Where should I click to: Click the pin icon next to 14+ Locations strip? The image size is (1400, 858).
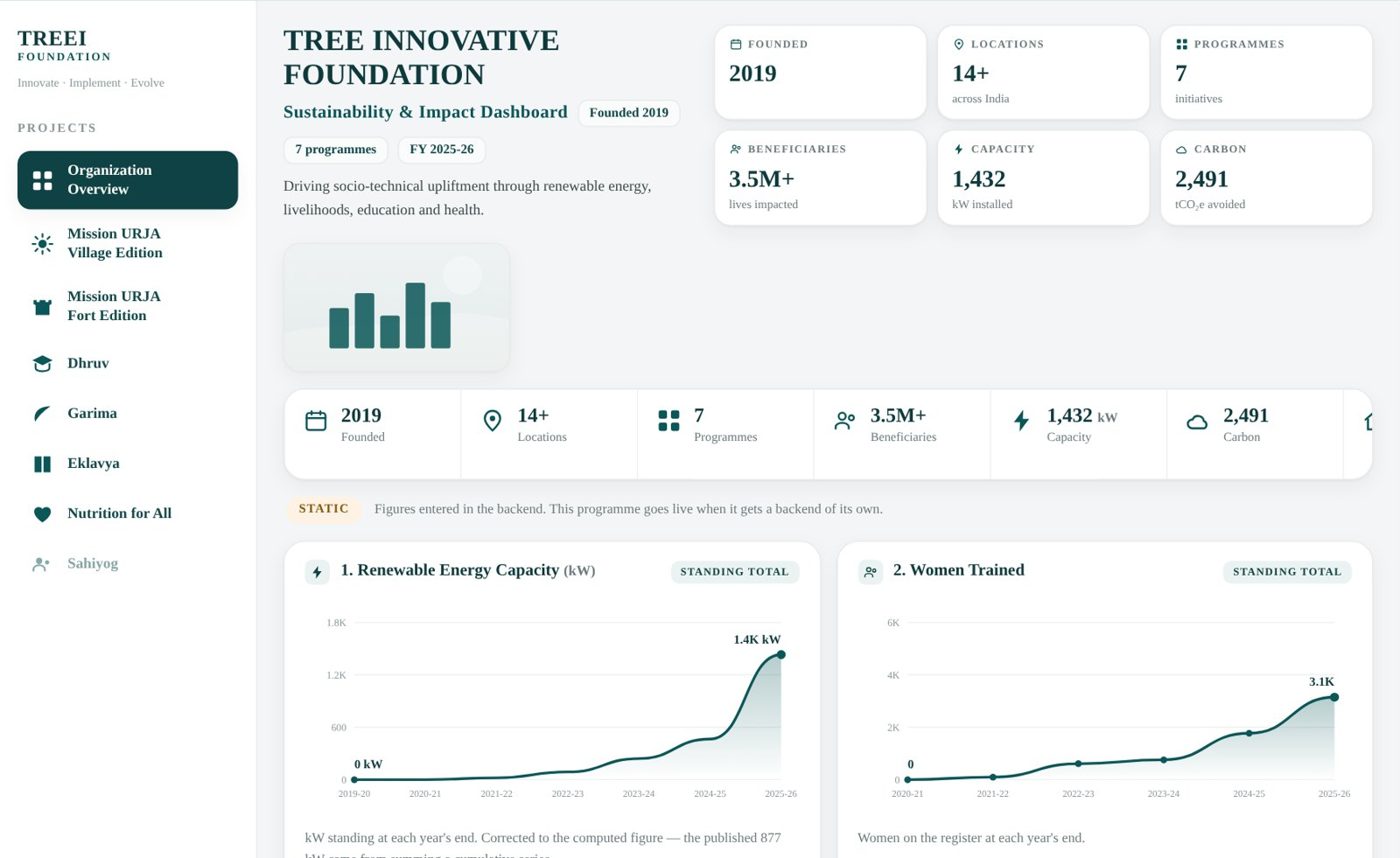492,421
